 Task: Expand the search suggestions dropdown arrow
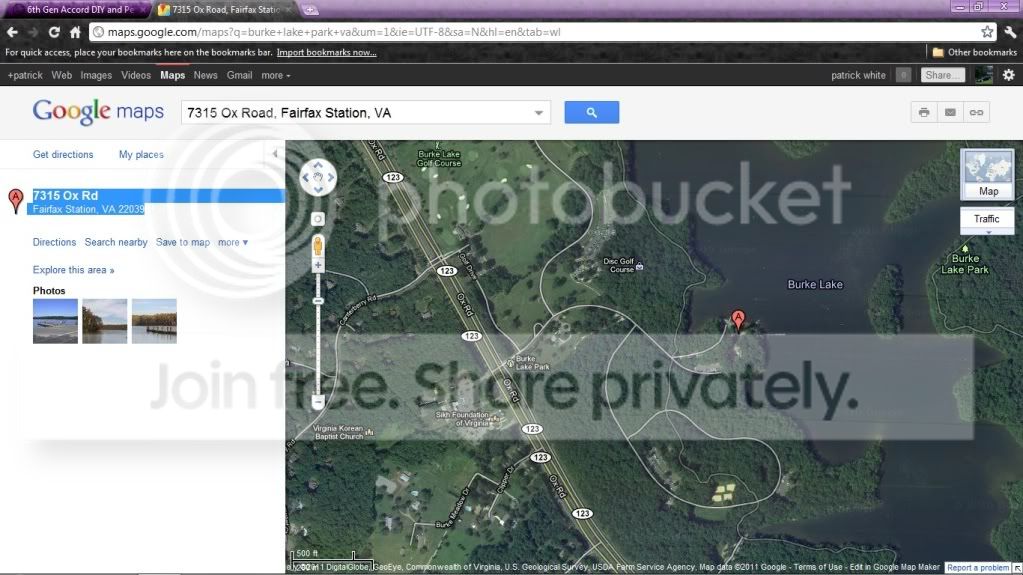[x=538, y=112]
